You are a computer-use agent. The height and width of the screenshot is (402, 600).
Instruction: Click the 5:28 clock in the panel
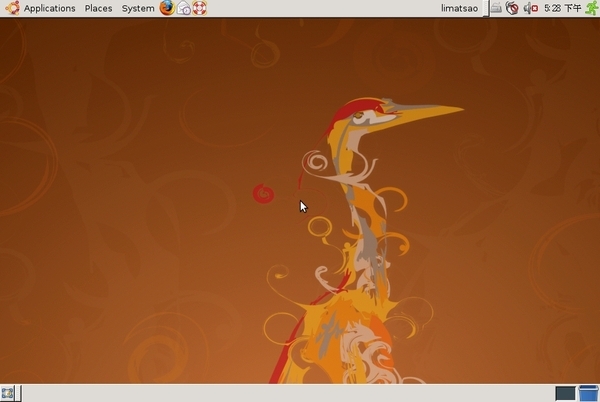tap(562, 8)
